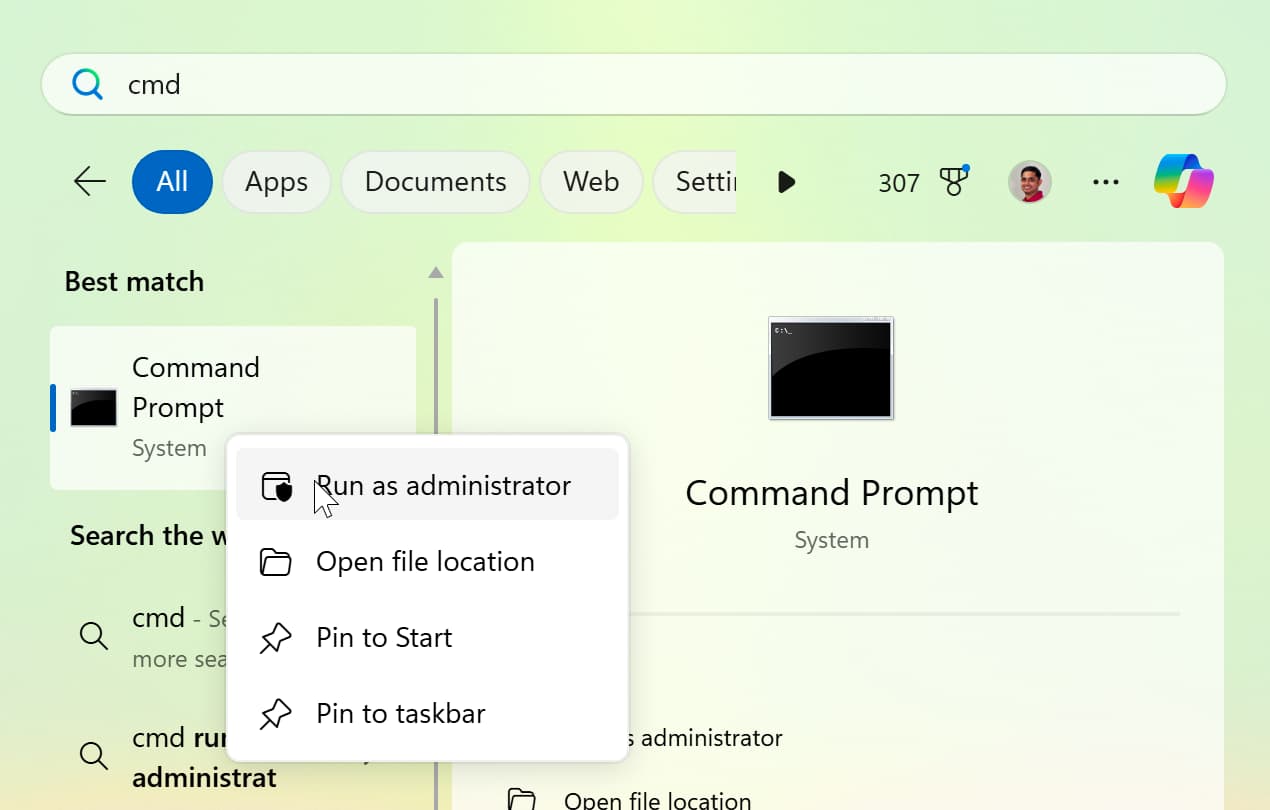Click inside the cmd search text field

[x=600, y=84]
